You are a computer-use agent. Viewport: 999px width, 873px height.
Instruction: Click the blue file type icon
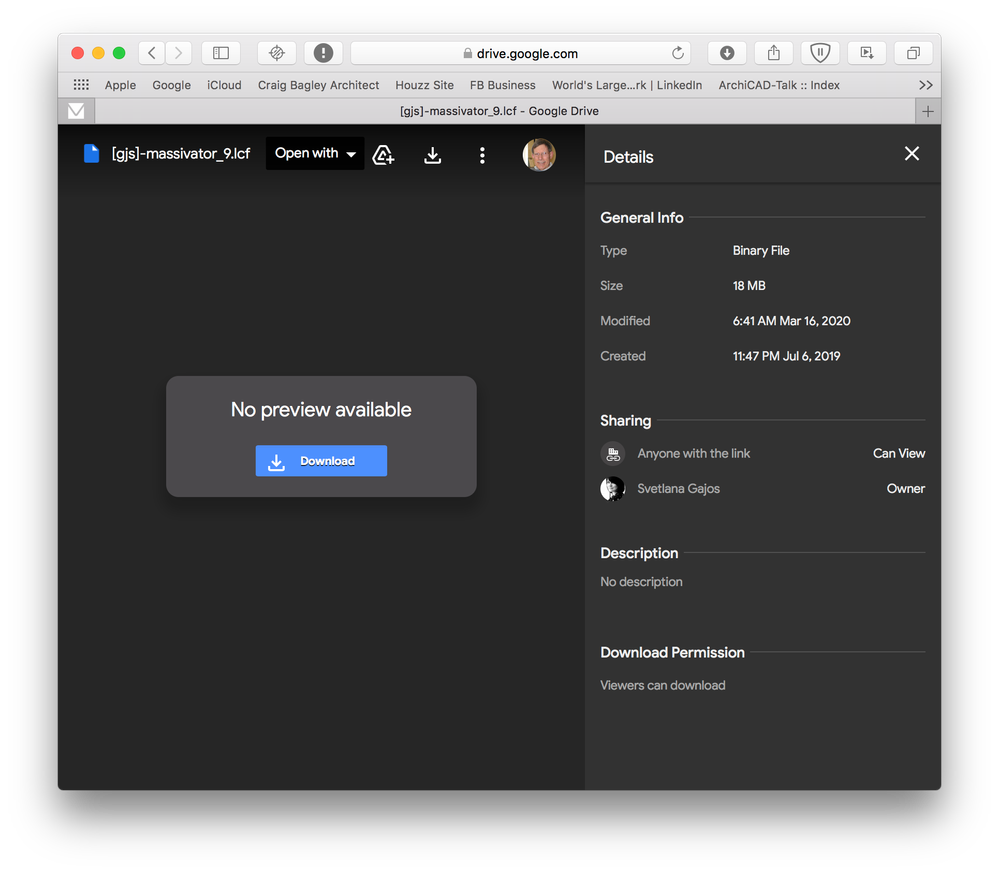pyautogui.click(x=92, y=154)
